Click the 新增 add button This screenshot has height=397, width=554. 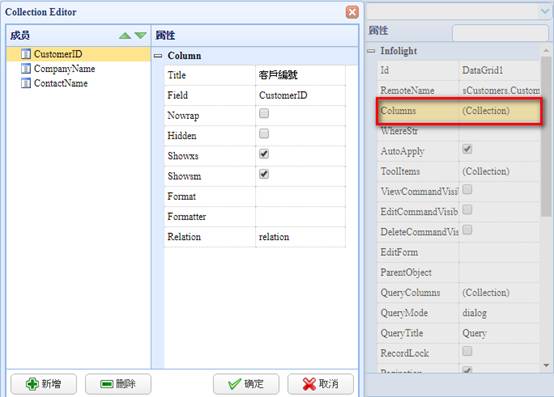[43, 384]
